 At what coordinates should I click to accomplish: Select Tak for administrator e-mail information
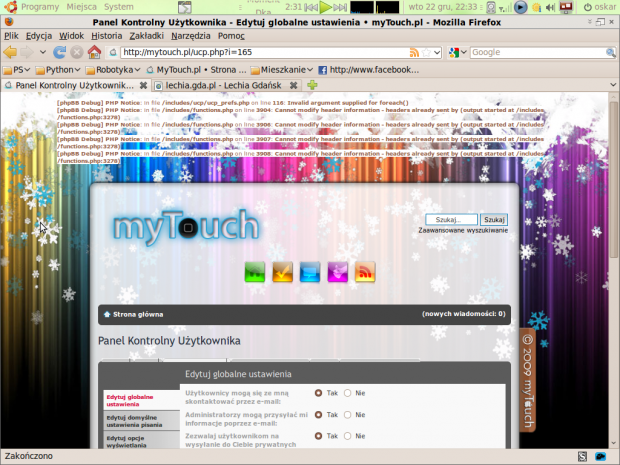(x=318, y=415)
